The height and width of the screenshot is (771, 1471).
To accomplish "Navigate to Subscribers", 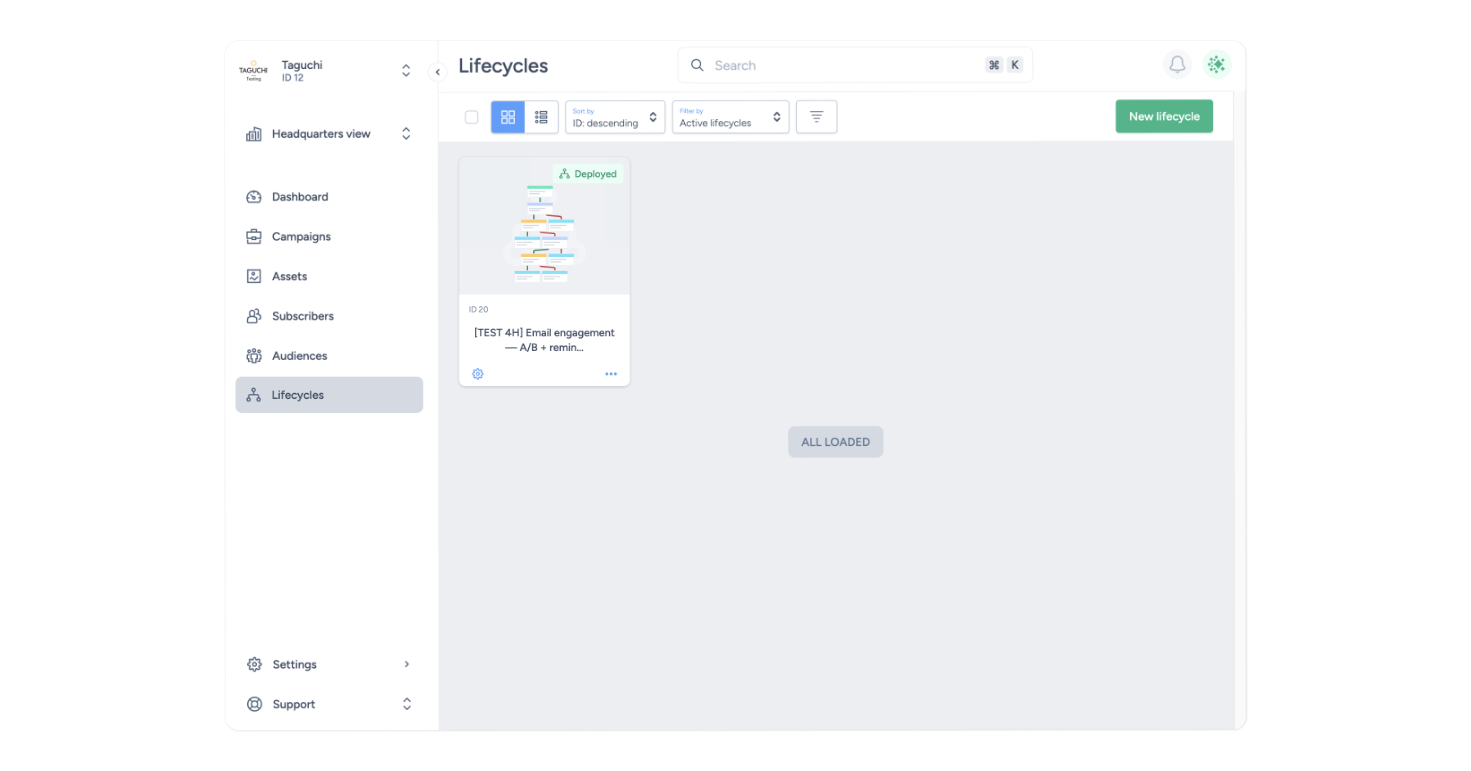I will pyautogui.click(x=329, y=316).
